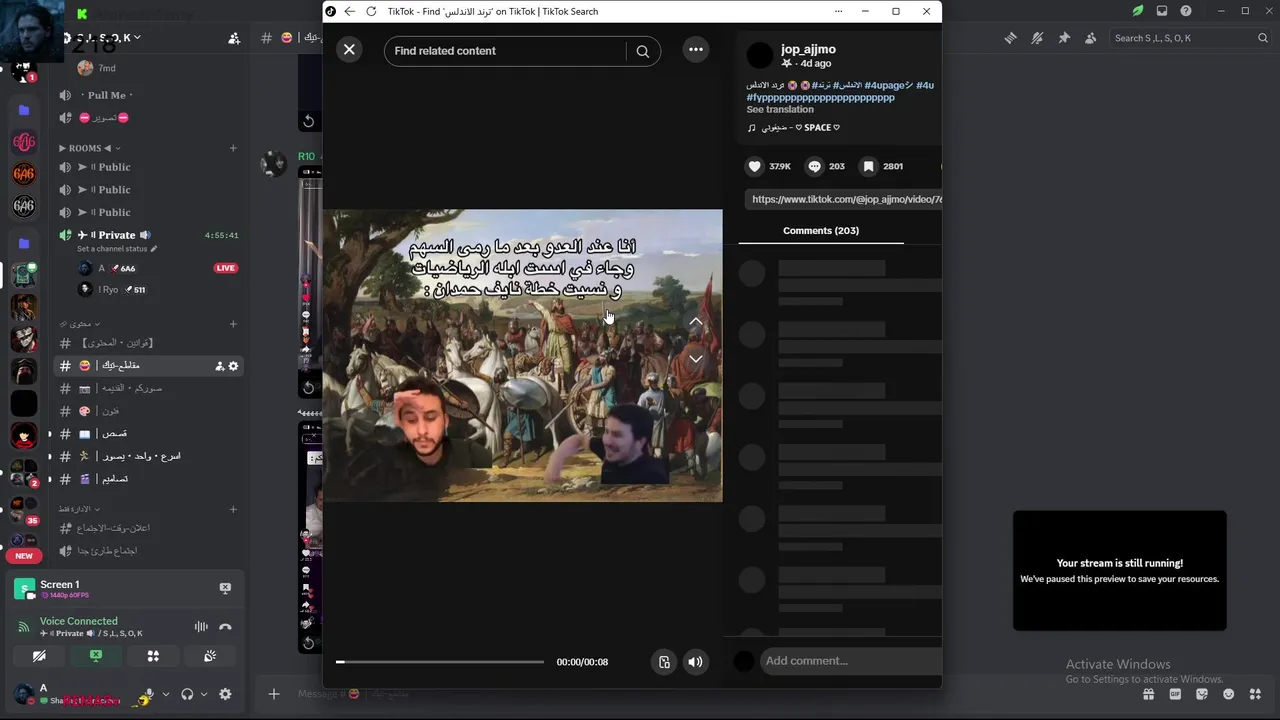1280x720 pixels.
Task: Like the video with the heart icon
Action: point(755,166)
